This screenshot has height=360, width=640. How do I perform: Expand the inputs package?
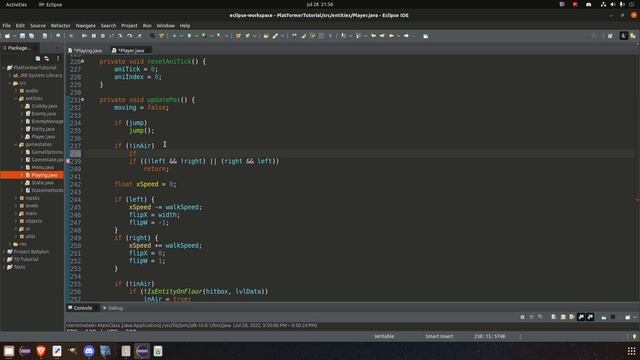pos(16,198)
